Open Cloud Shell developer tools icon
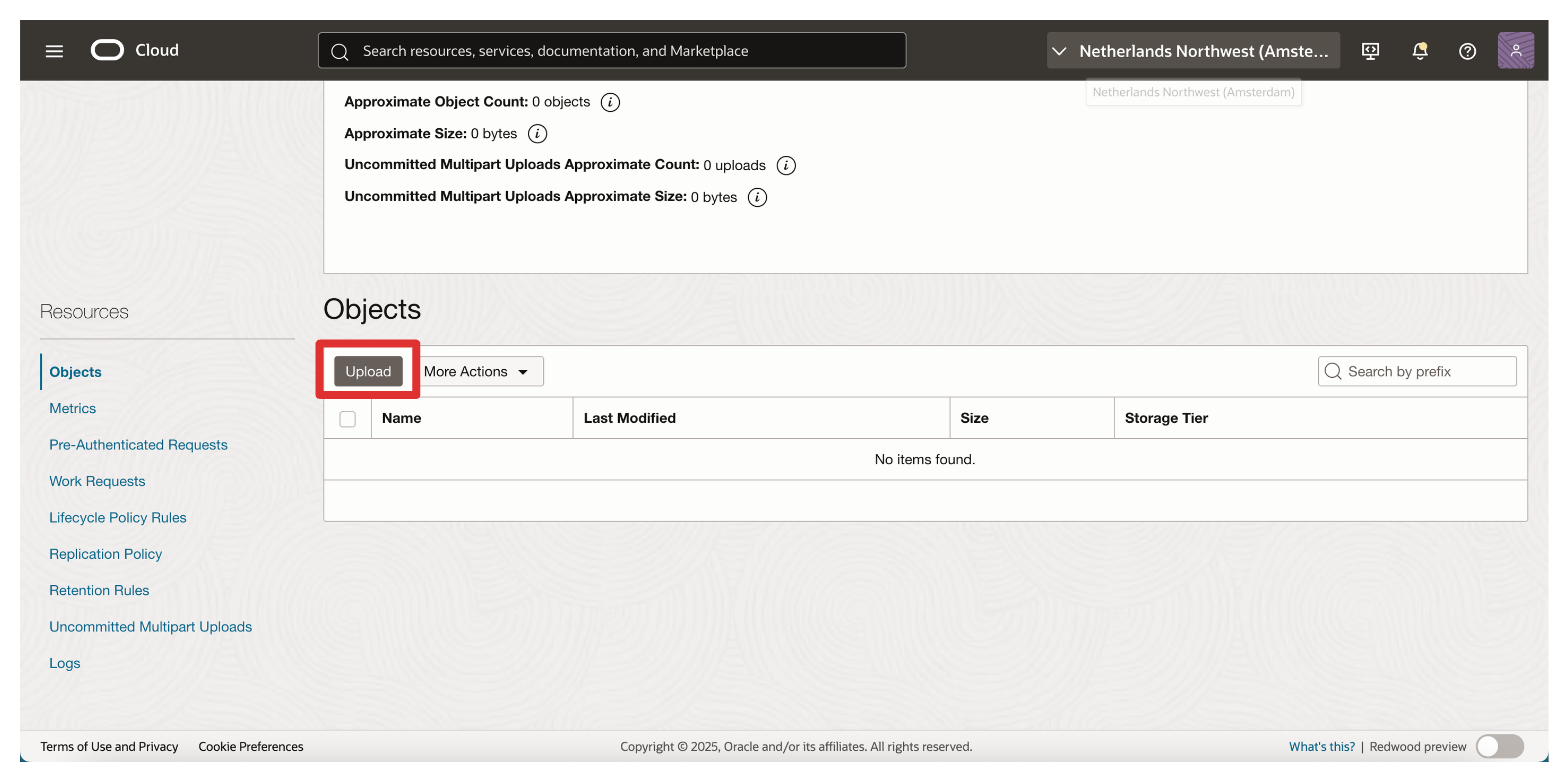The image size is (1568, 782). coord(1371,51)
